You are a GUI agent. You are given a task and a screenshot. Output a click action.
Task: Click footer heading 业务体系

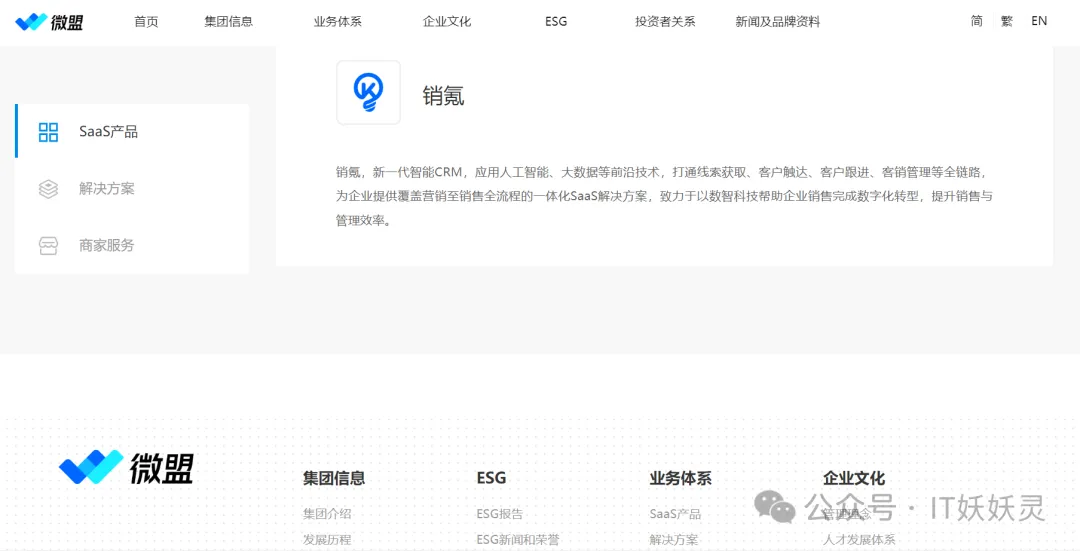point(681,478)
